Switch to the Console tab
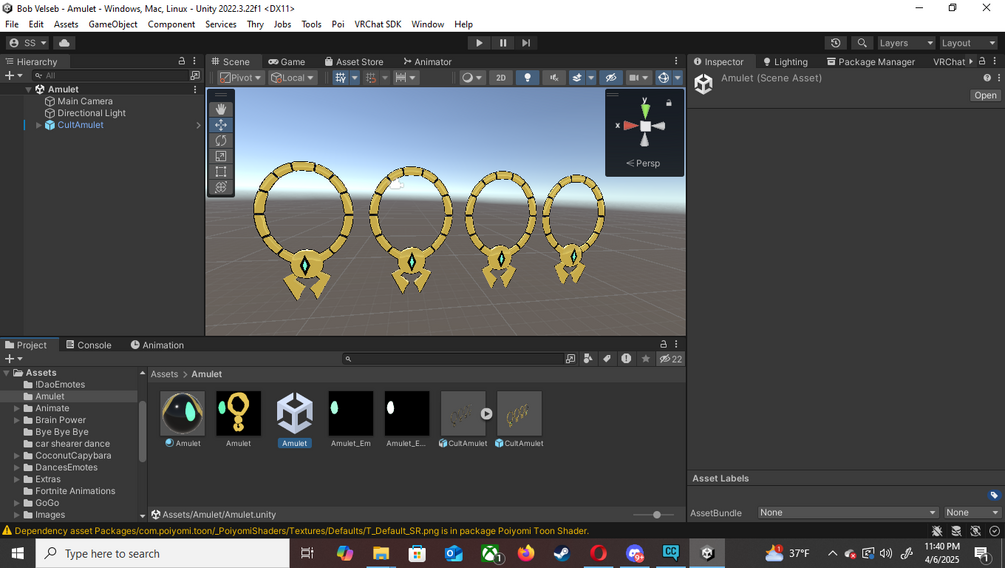The height and width of the screenshot is (568, 1005). (x=88, y=345)
